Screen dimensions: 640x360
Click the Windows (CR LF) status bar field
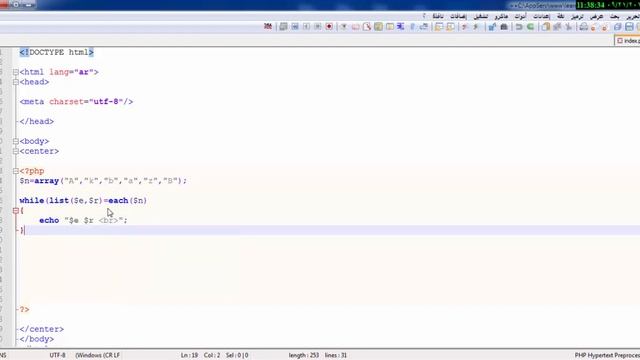click(x=98, y=355)
